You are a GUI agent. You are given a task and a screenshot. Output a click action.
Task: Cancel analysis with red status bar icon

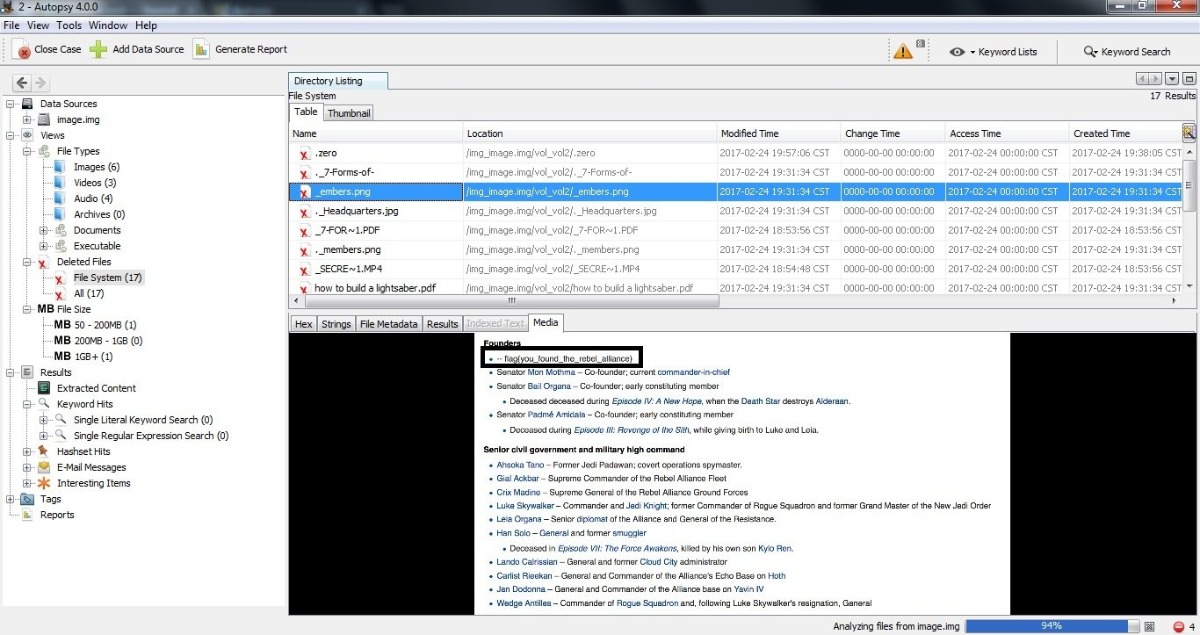pyautogui.click(x=1176, y=626)
